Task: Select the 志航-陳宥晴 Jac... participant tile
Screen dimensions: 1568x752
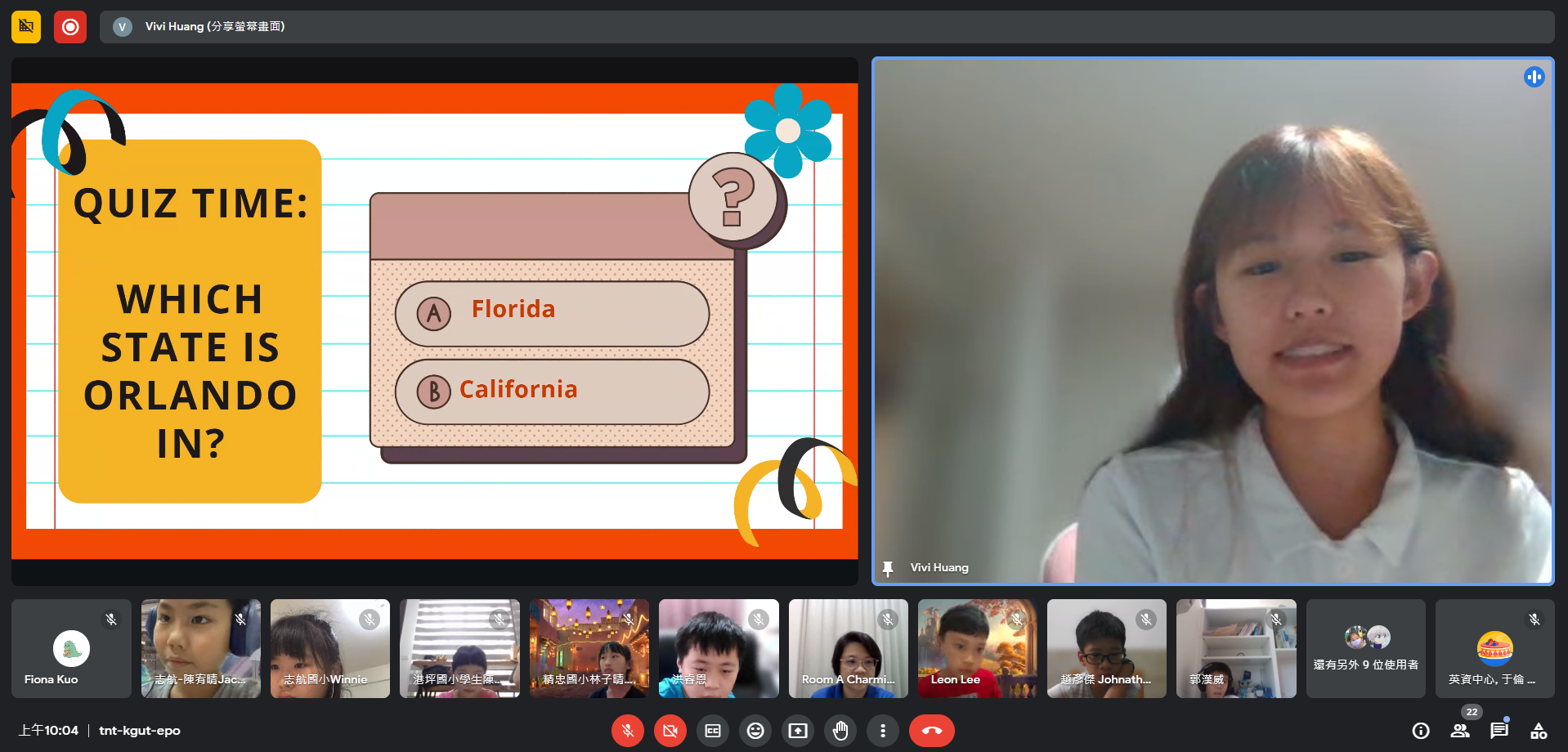Action: (201, 649)
